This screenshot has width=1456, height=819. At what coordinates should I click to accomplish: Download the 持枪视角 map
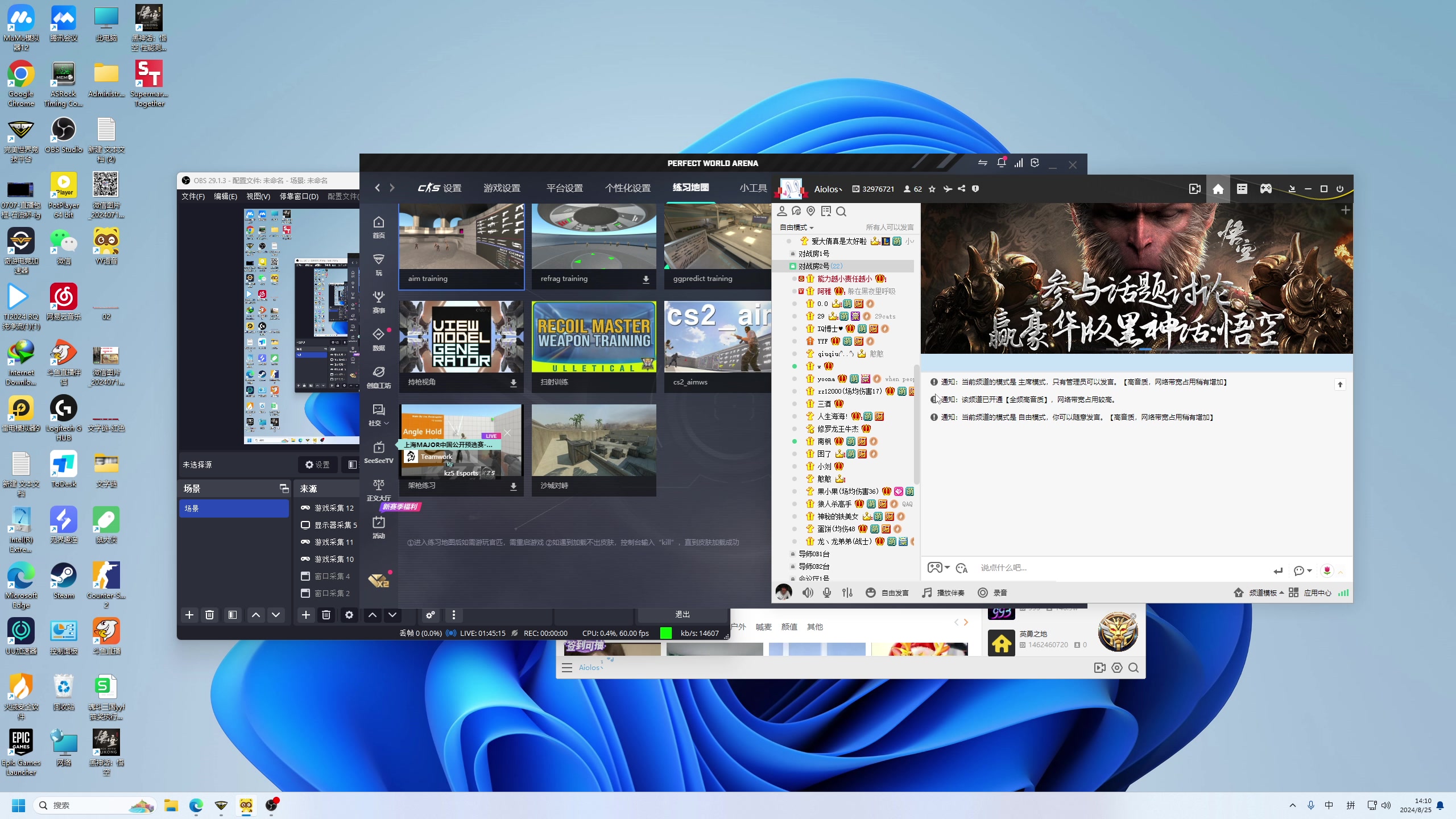513,383
